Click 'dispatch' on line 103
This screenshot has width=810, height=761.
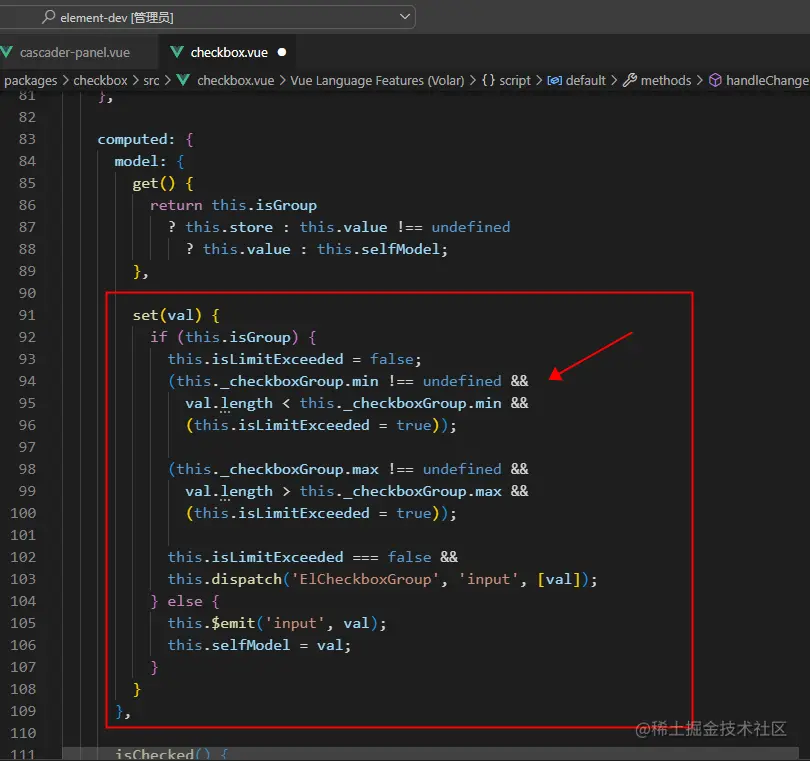tap(246, 579)
